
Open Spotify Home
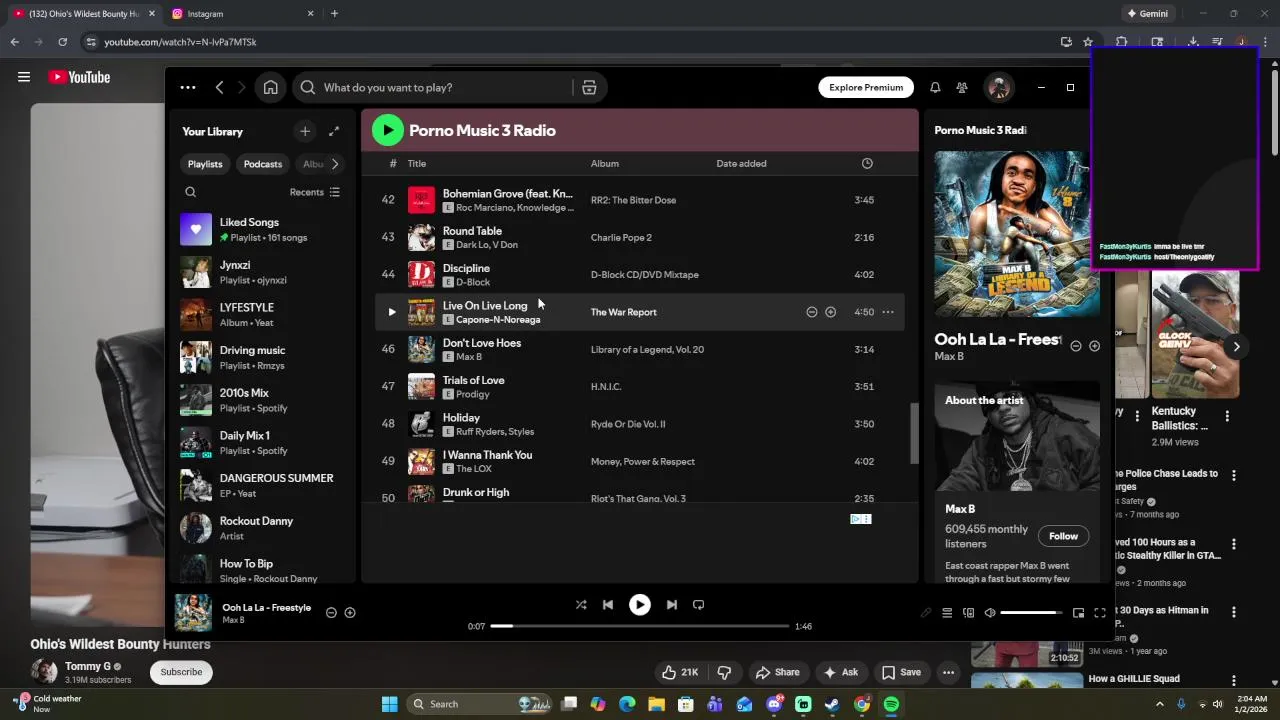(x=271, y=88)
